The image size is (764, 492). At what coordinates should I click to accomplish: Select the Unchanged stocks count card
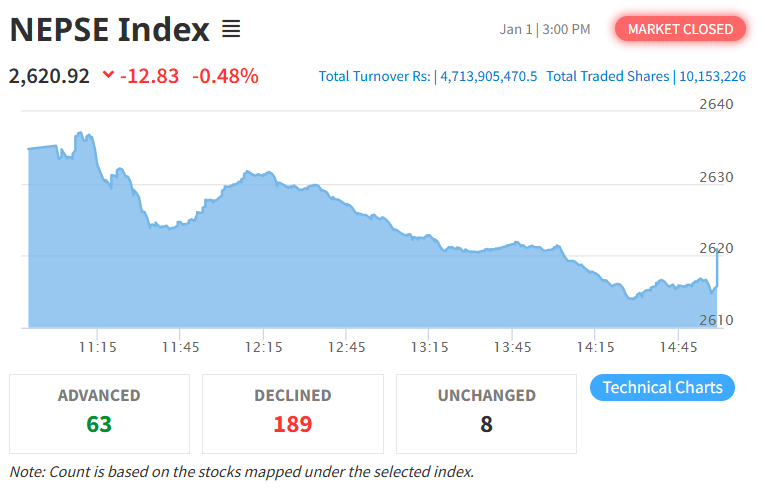tap(486, 413)
